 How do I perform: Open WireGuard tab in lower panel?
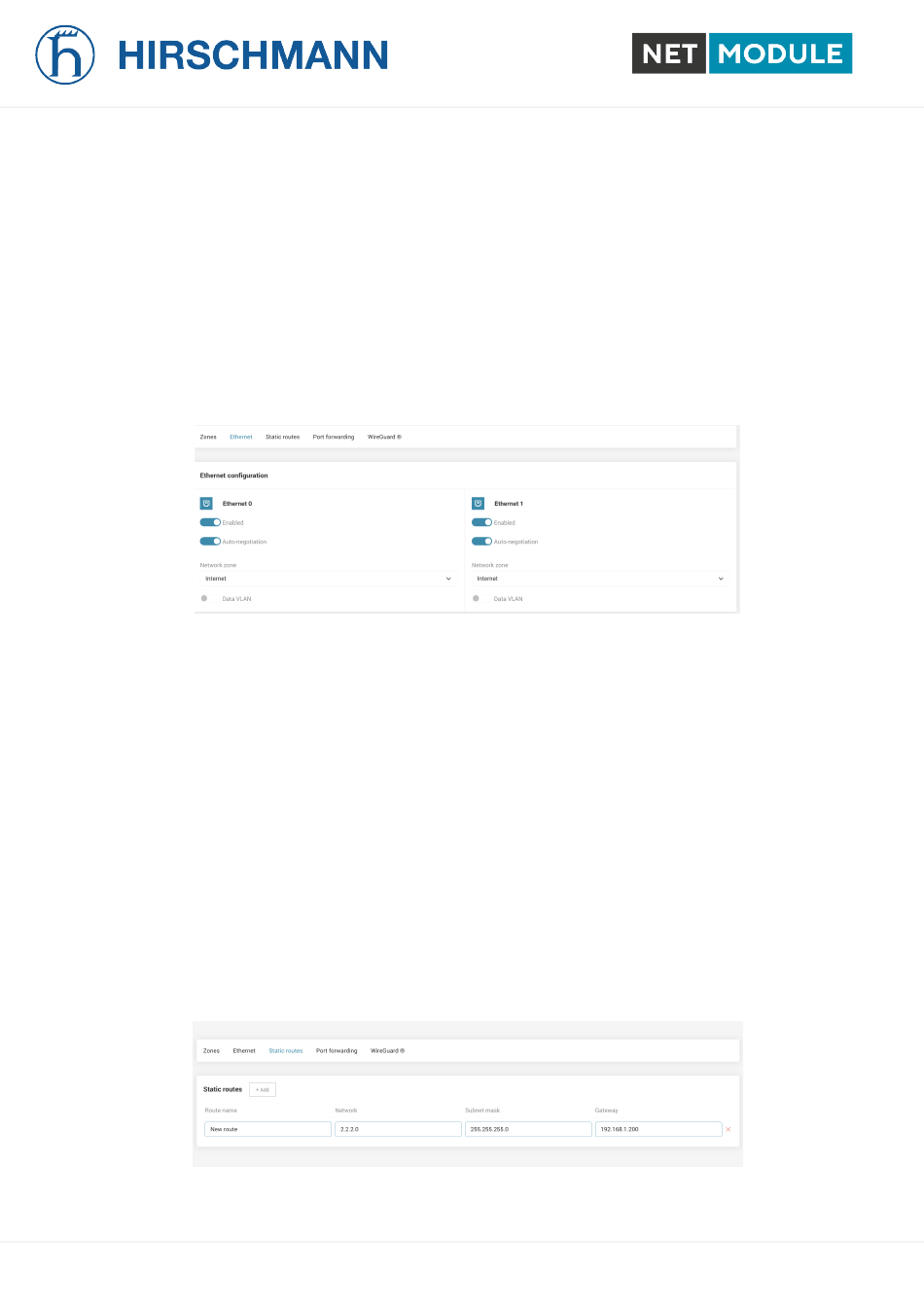coord(387,1050)
